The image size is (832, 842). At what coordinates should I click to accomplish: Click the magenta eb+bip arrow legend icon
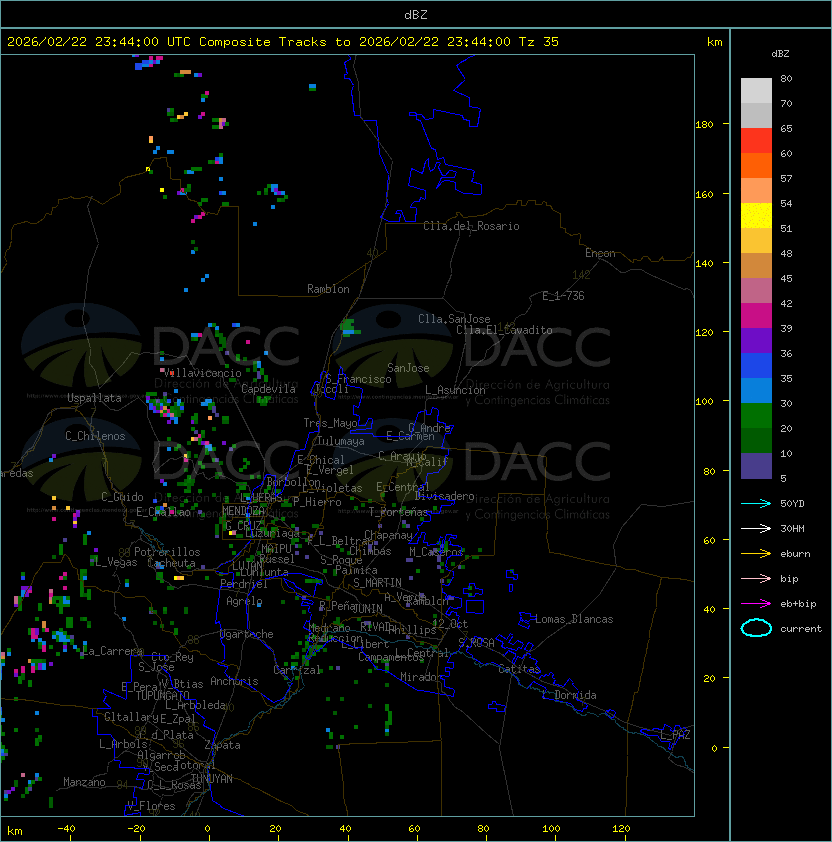pyautogui.click(x=756, y=604)
